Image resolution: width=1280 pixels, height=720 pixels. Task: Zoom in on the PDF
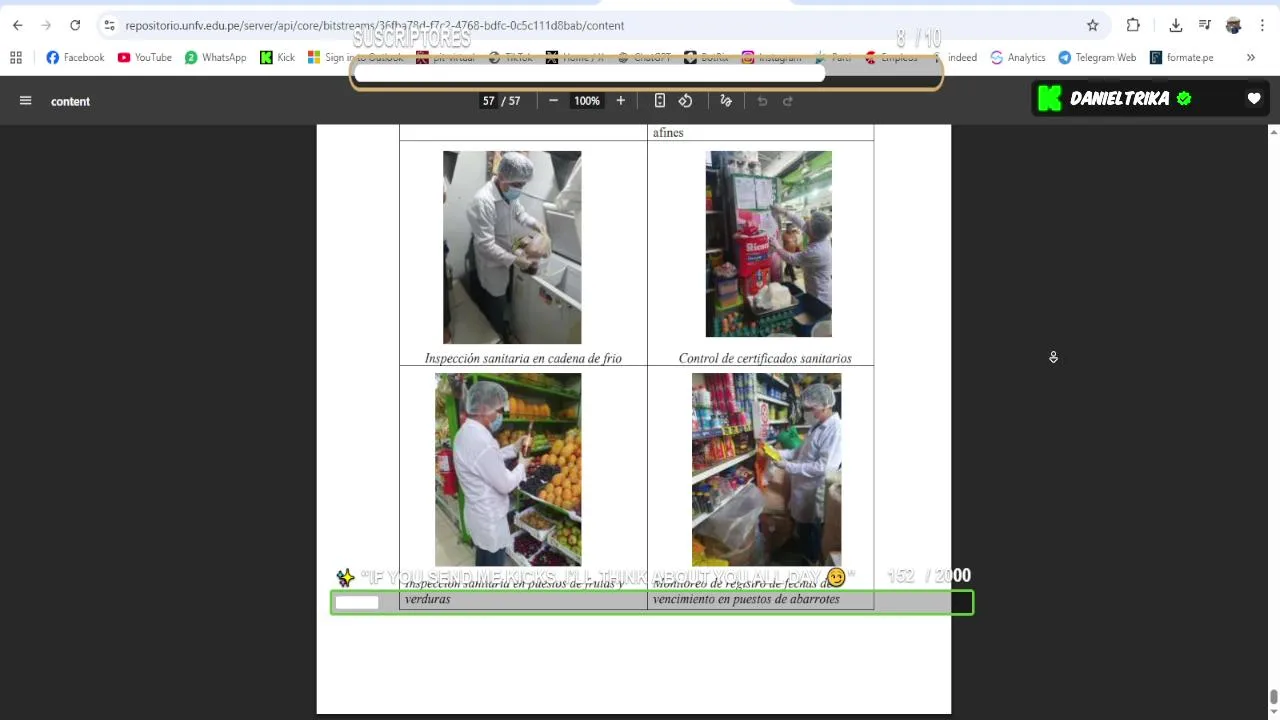(x=620, y=100)
